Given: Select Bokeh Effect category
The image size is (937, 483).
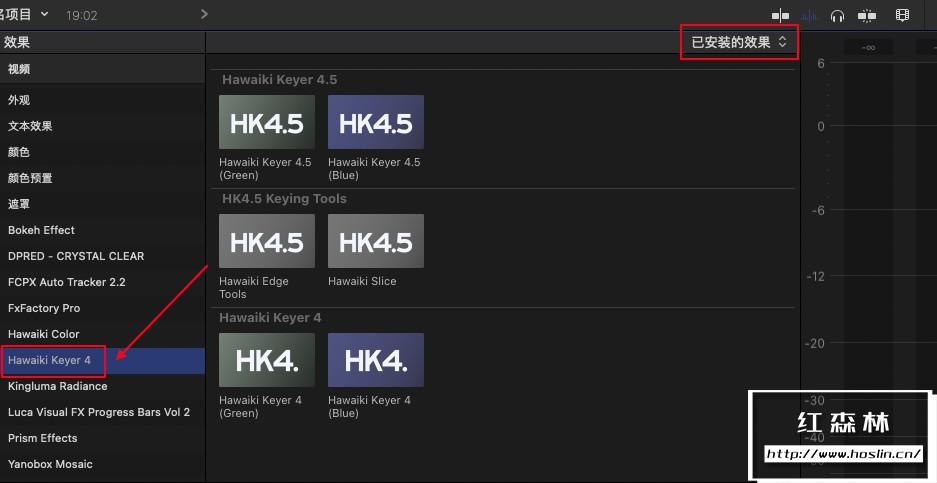Looking at the screenshot, I should (102, 230).
